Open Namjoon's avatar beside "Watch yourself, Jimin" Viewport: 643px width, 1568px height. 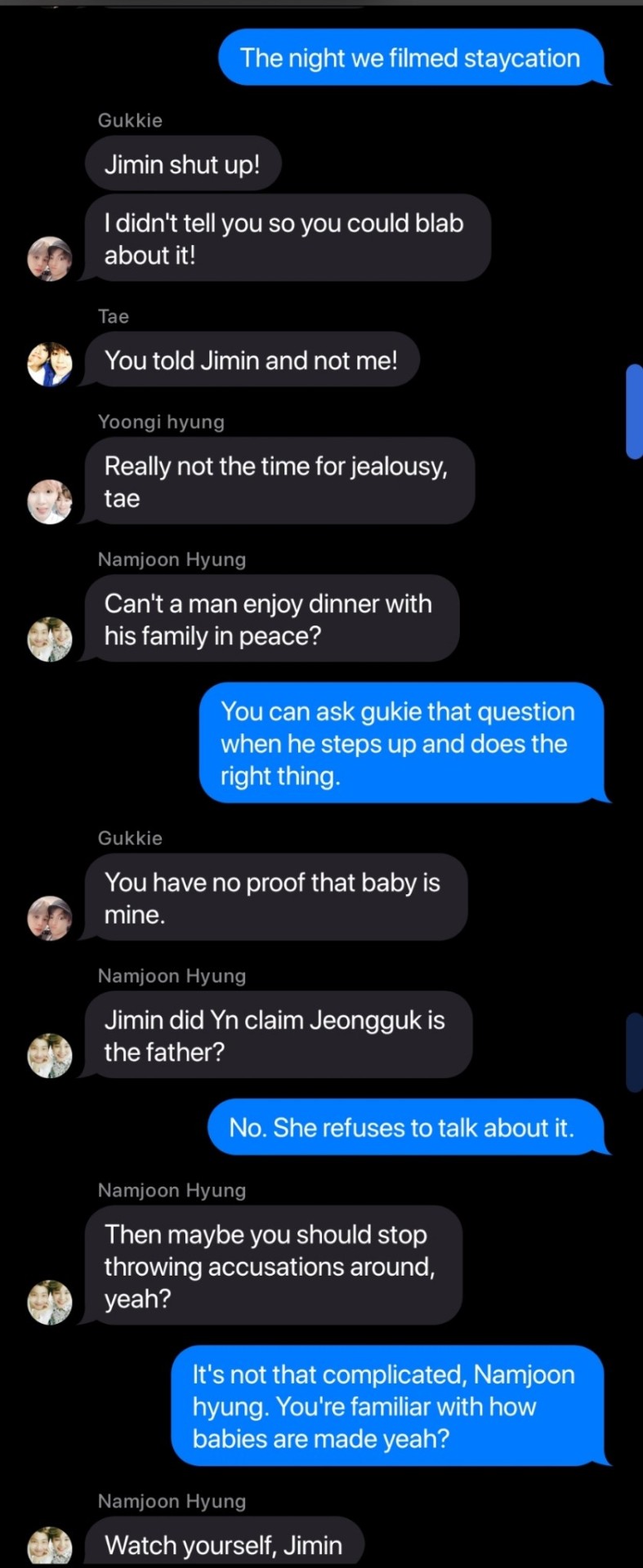[x=50, y=1545]
